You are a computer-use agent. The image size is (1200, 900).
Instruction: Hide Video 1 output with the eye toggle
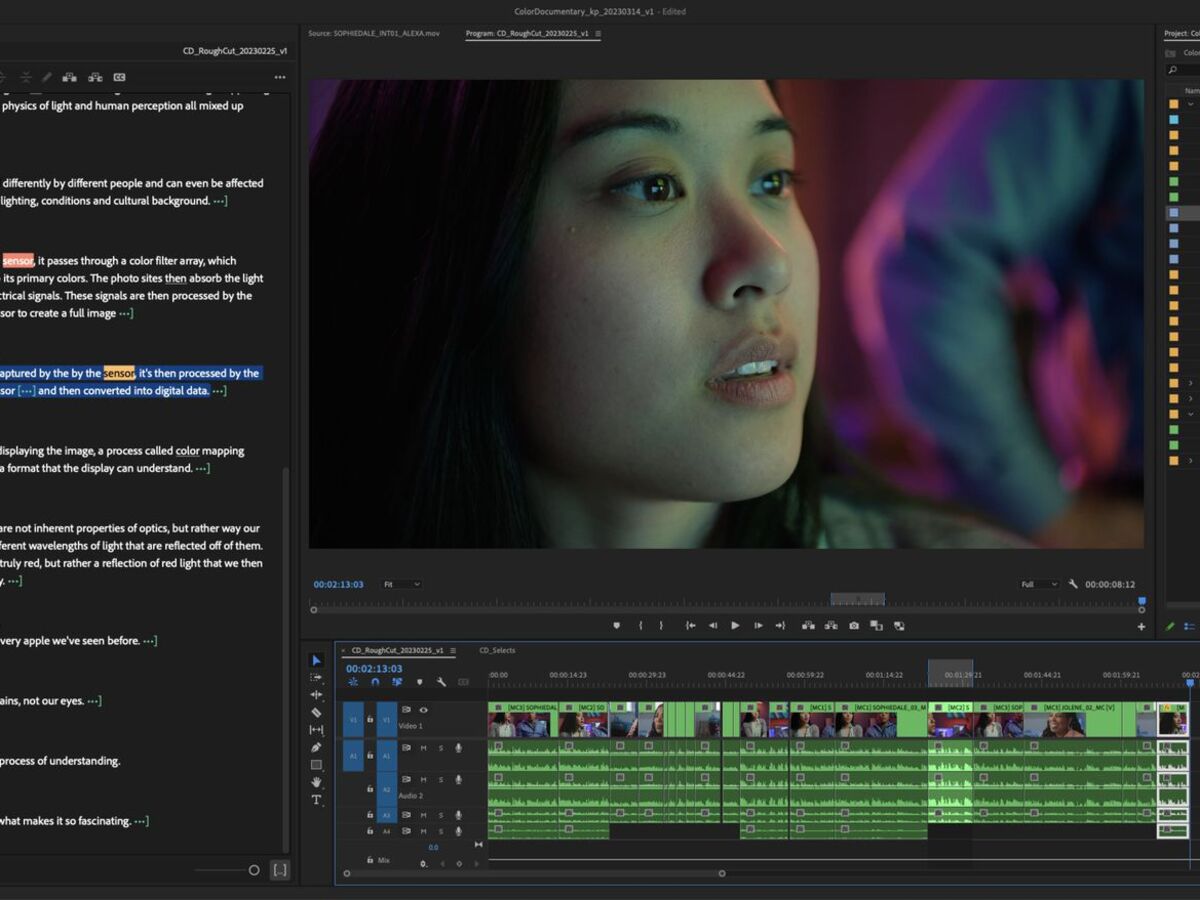pos(424,710)
